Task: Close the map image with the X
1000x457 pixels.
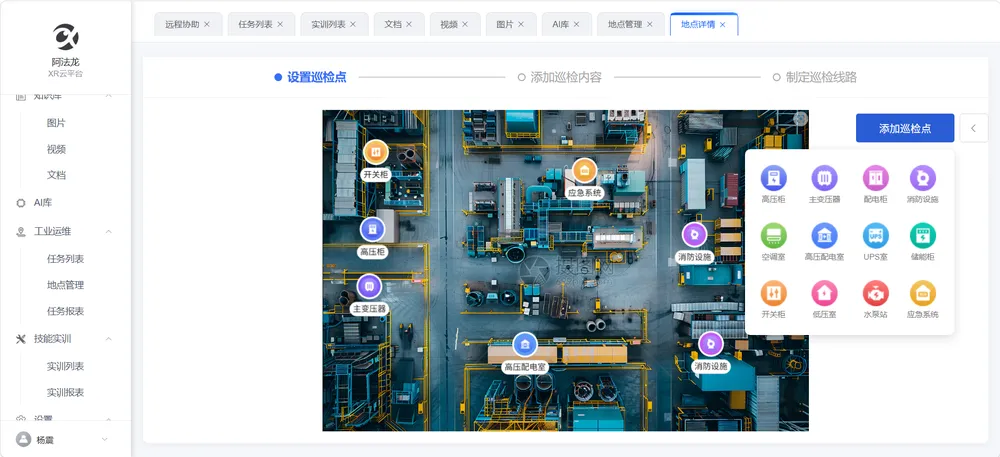Action: click(x=800, y=119)
